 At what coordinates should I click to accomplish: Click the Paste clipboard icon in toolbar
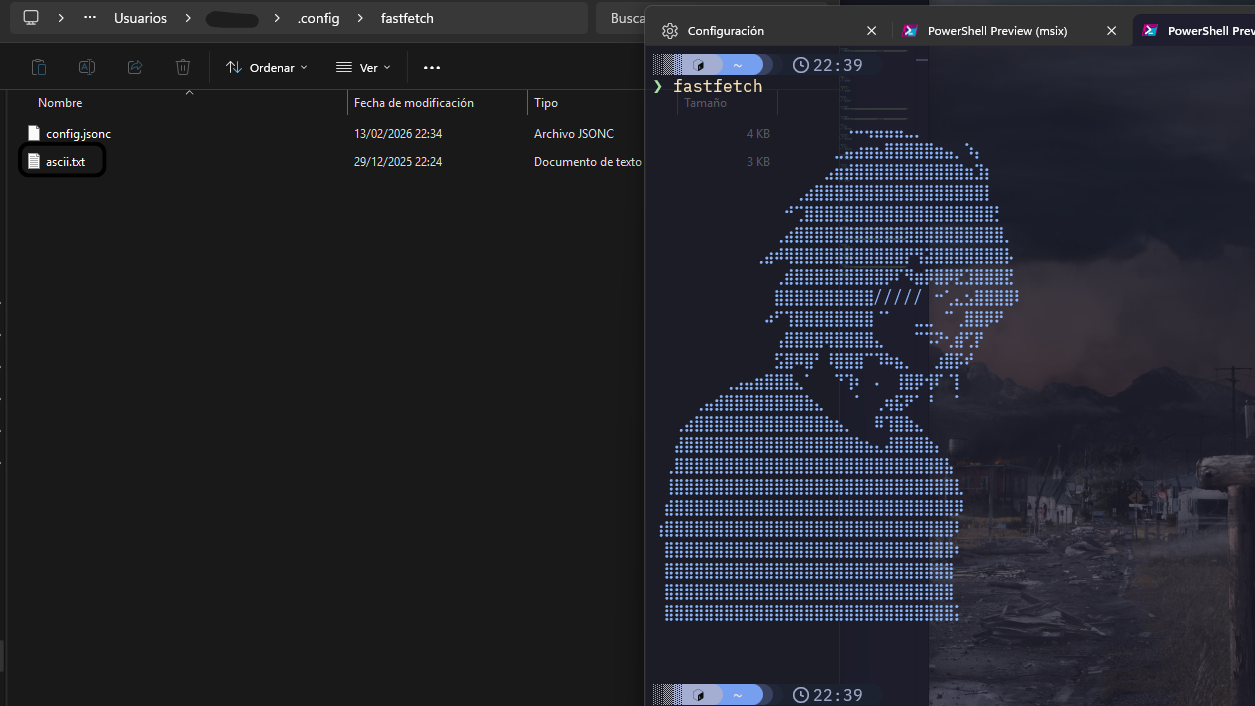pyautogui.click(x=39, y=67)
